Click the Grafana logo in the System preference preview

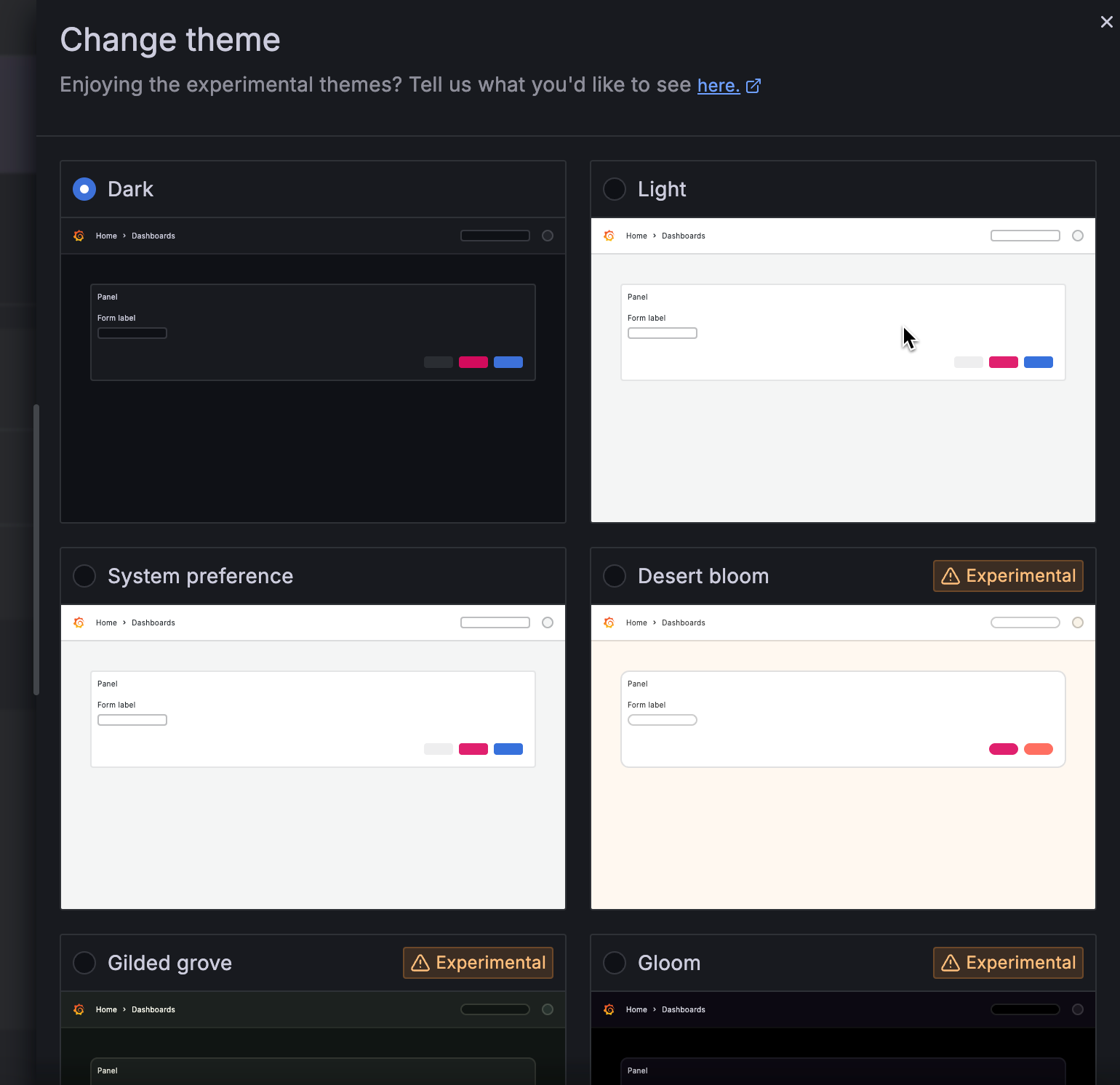coord(79,622)
